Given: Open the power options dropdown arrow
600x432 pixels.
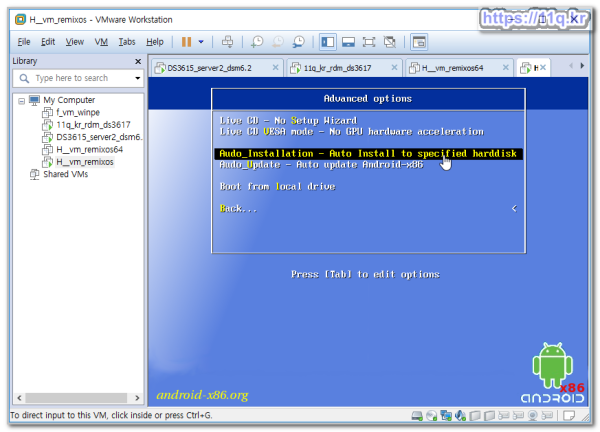Looking at the screenshot, I should [x=201, y=42].
